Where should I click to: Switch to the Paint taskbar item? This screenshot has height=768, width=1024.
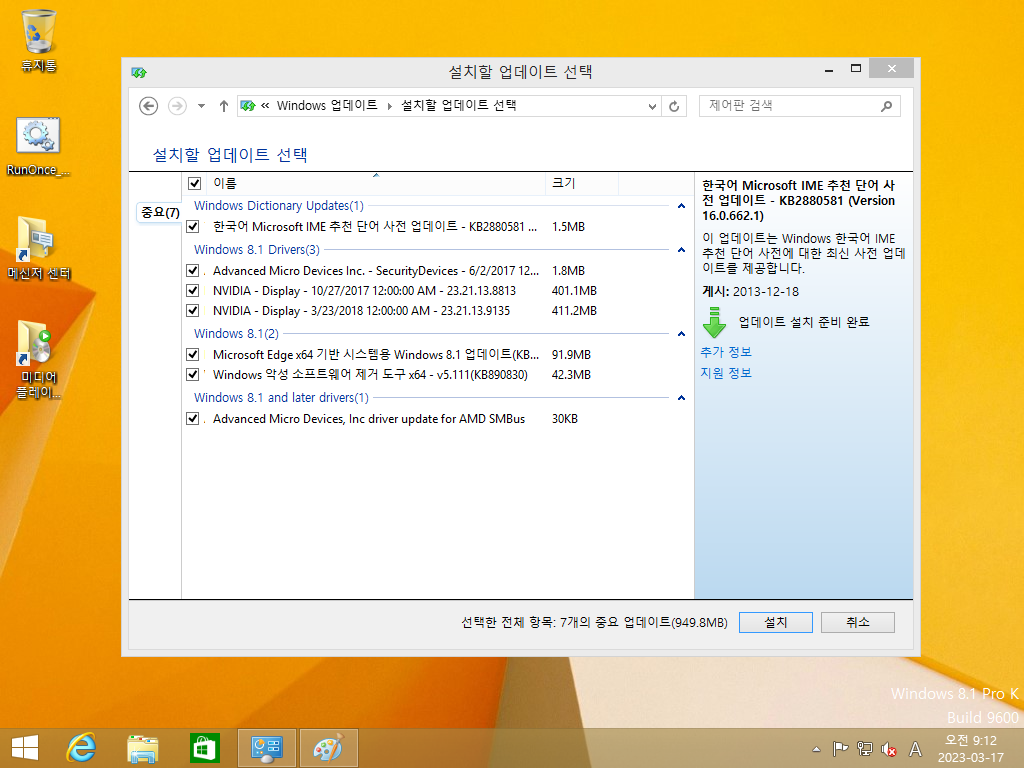pyautogui.click(x=328, y=748)
